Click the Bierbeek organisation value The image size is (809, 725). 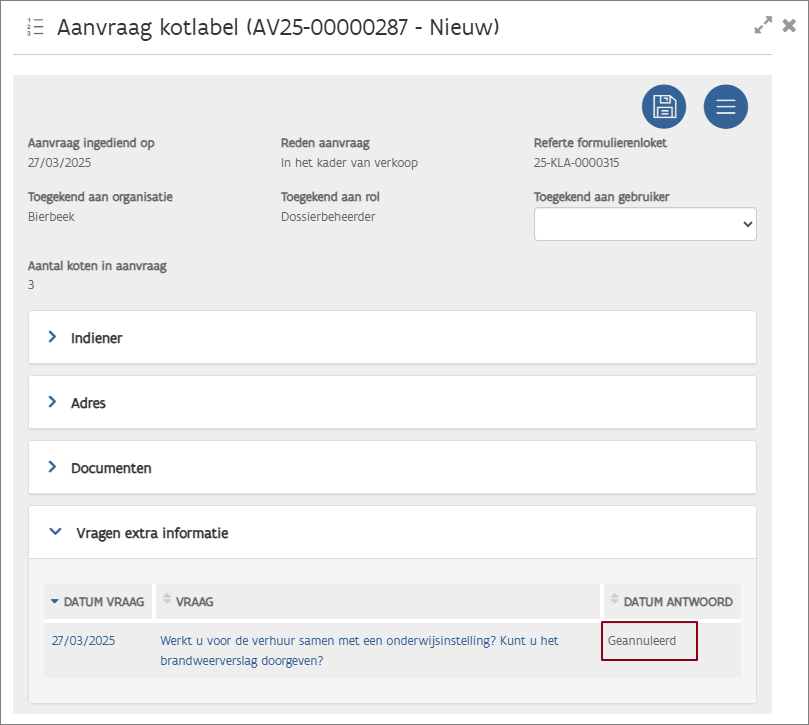pyautogui.click(x=51, y=217)
